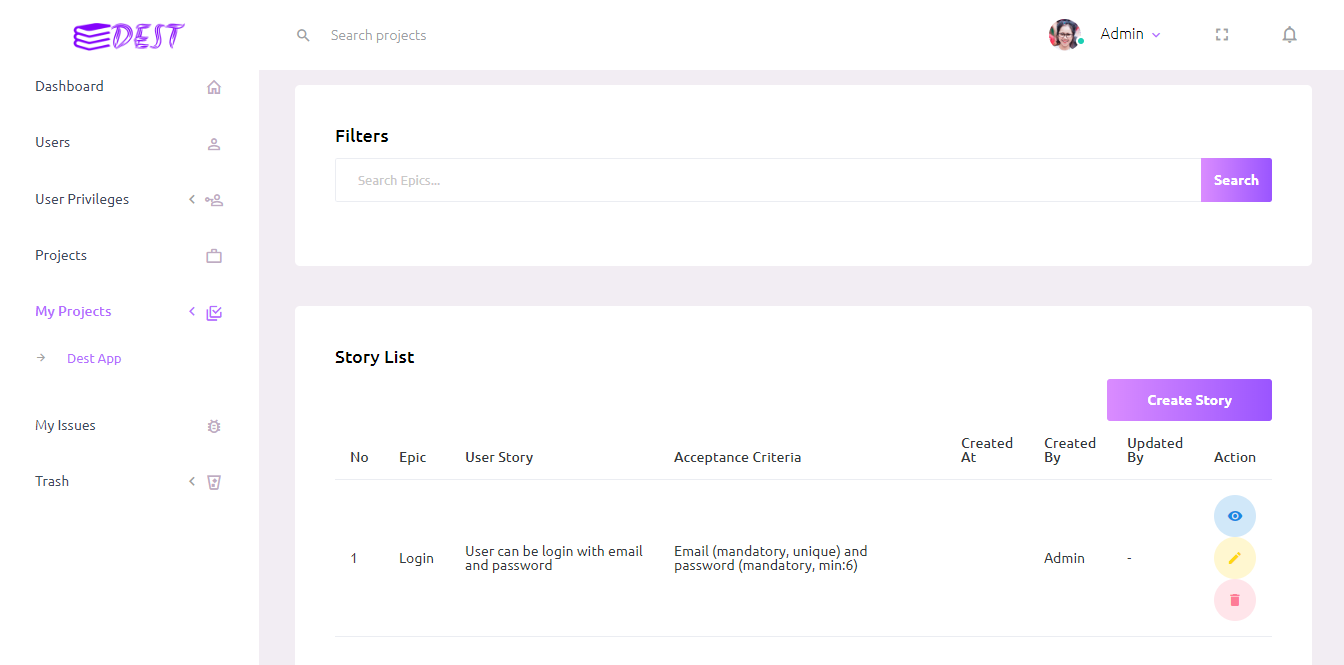Click the Epic column header
This screenshot has width=1344, height=665.
click(412, 457)
